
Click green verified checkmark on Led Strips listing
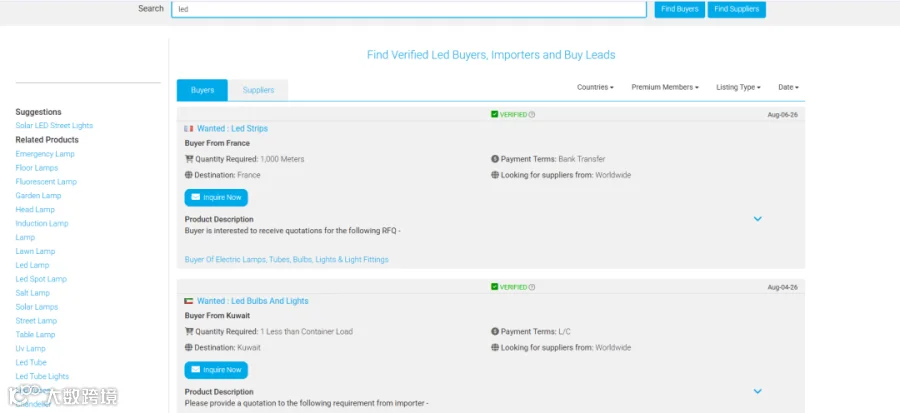494,114
